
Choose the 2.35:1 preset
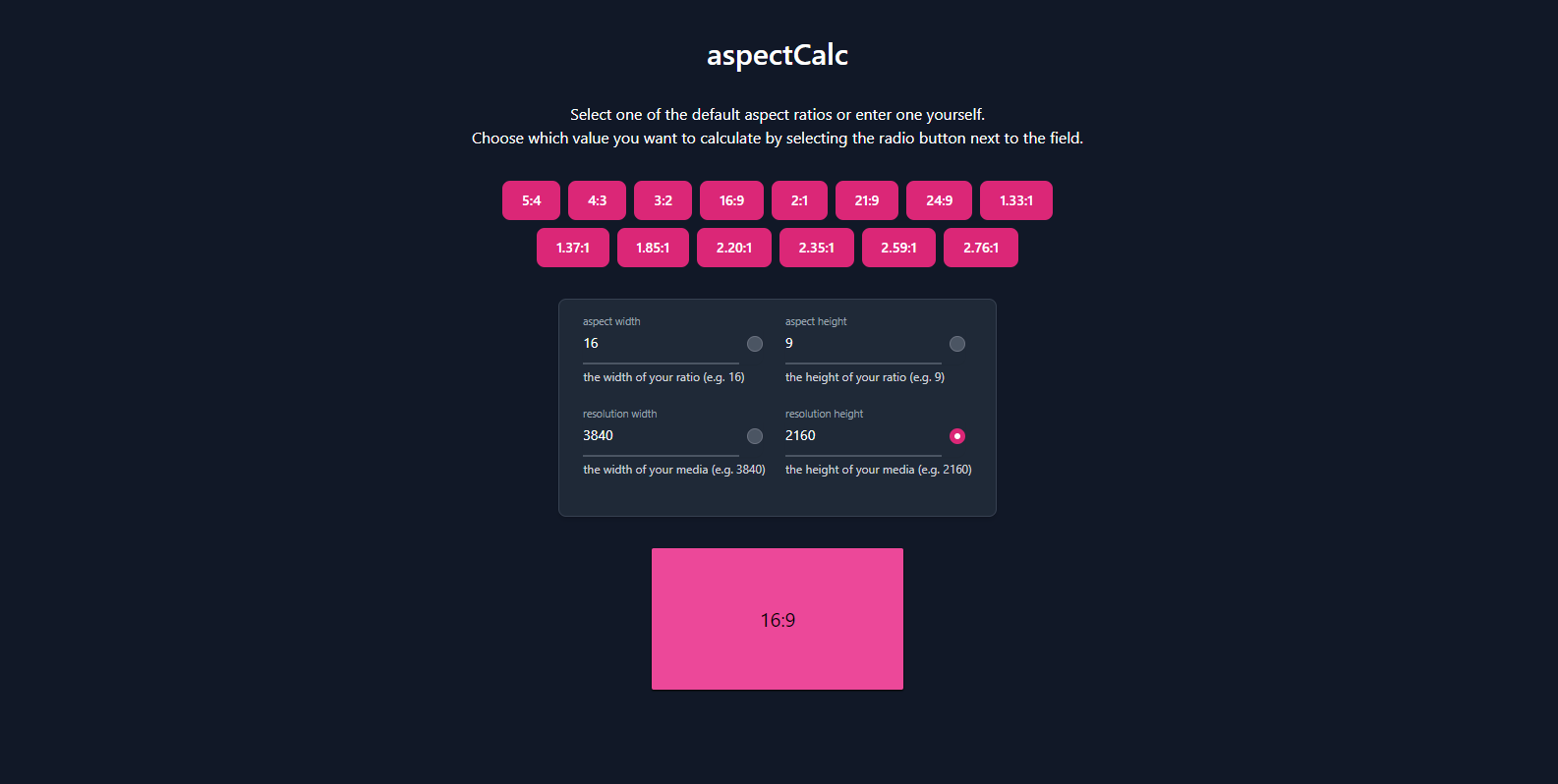click(x=816, y=248)
